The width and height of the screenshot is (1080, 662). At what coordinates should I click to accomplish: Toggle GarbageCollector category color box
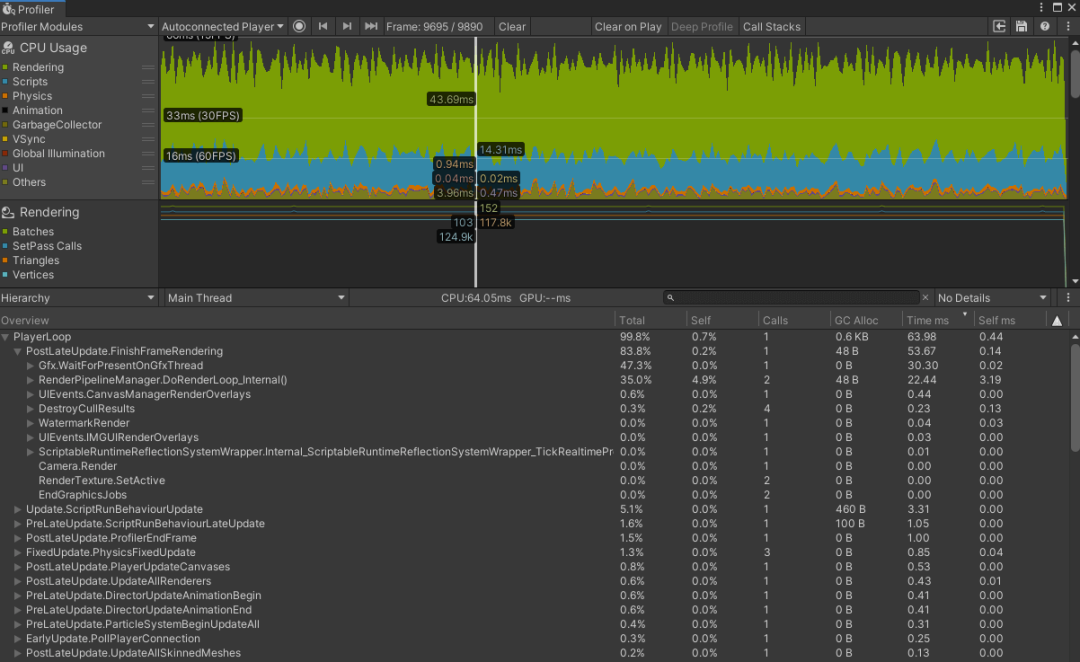6,125
